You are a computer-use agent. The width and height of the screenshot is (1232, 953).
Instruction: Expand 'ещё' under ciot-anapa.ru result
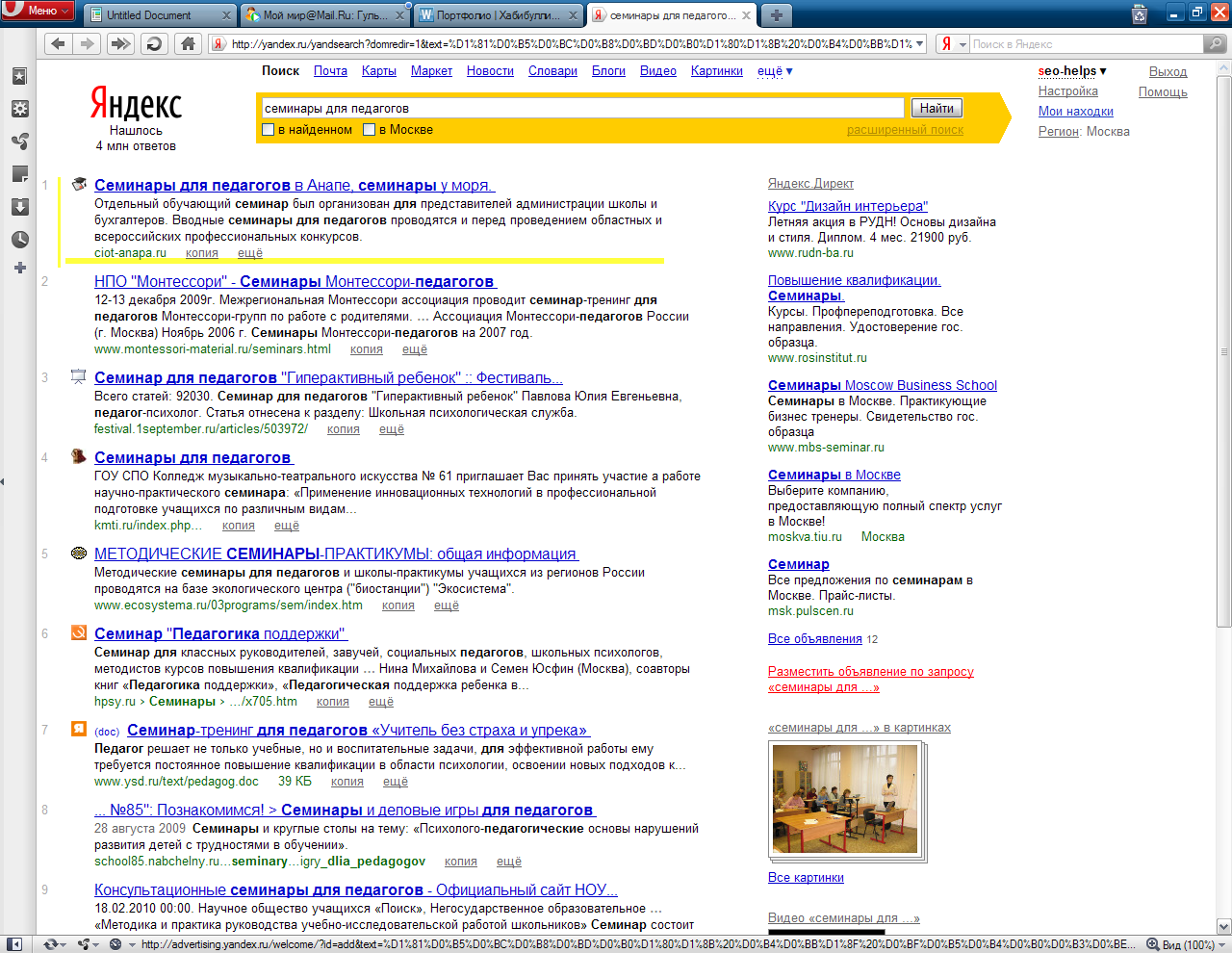tap(250, 253)
